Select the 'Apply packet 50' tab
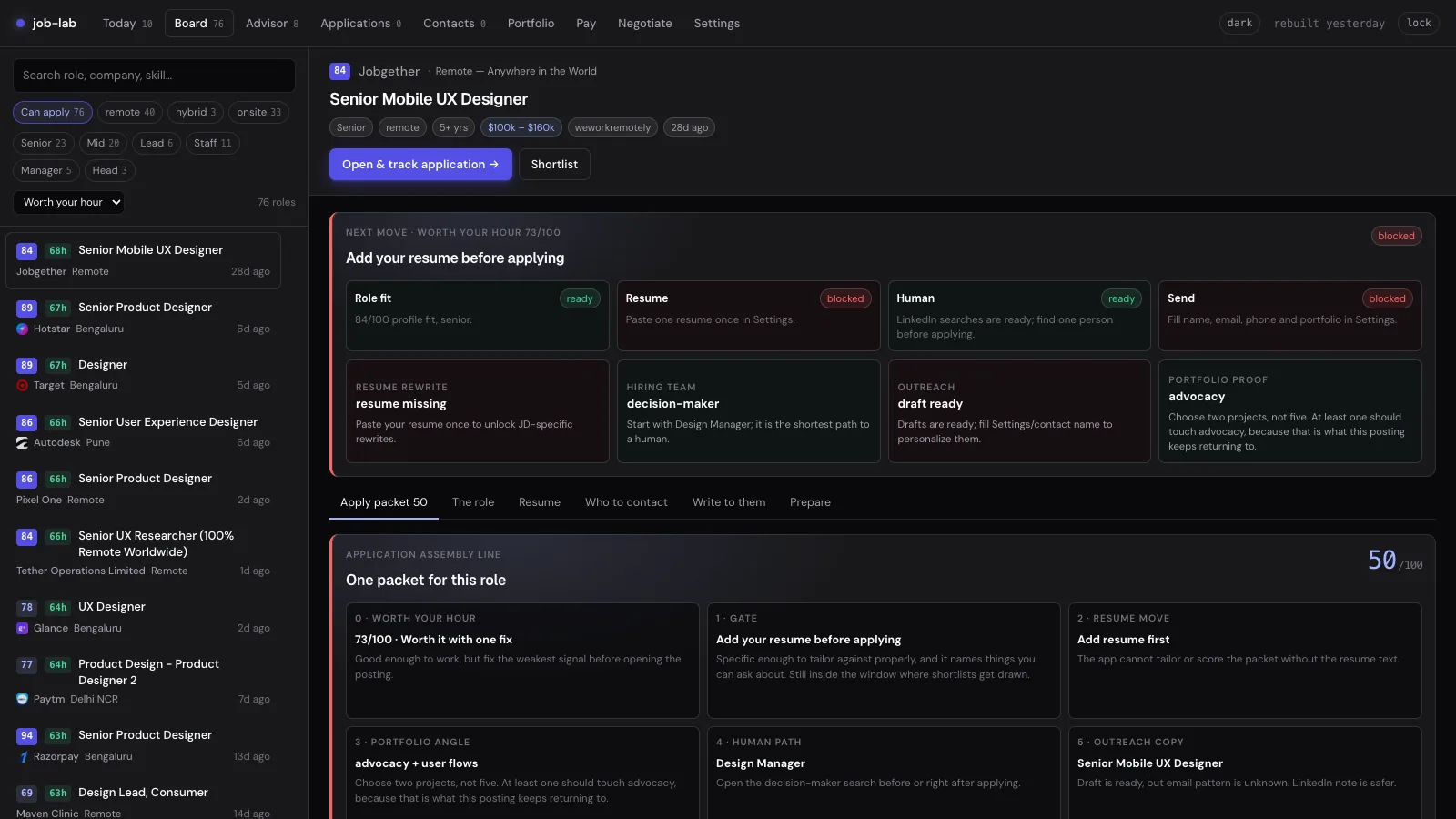 click(x=384, y=502)
